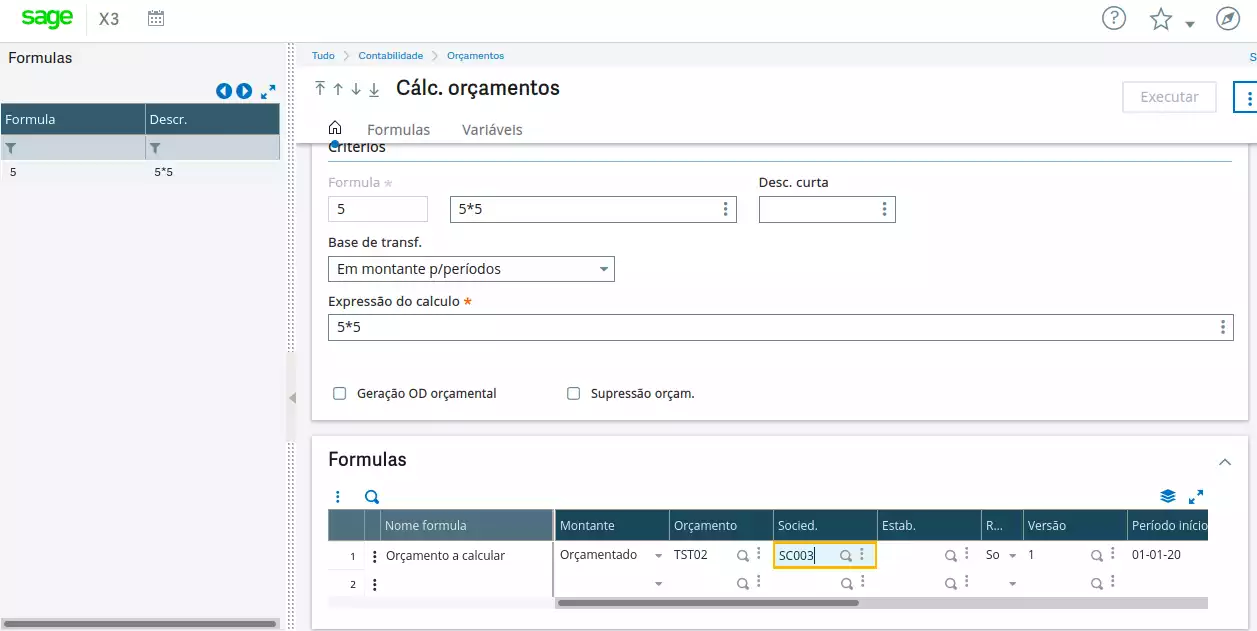The width and height of the screenshot is (1257, 631).
Task: Toggle the Supressão orçam. checkbox
Action: click(574, 394)
